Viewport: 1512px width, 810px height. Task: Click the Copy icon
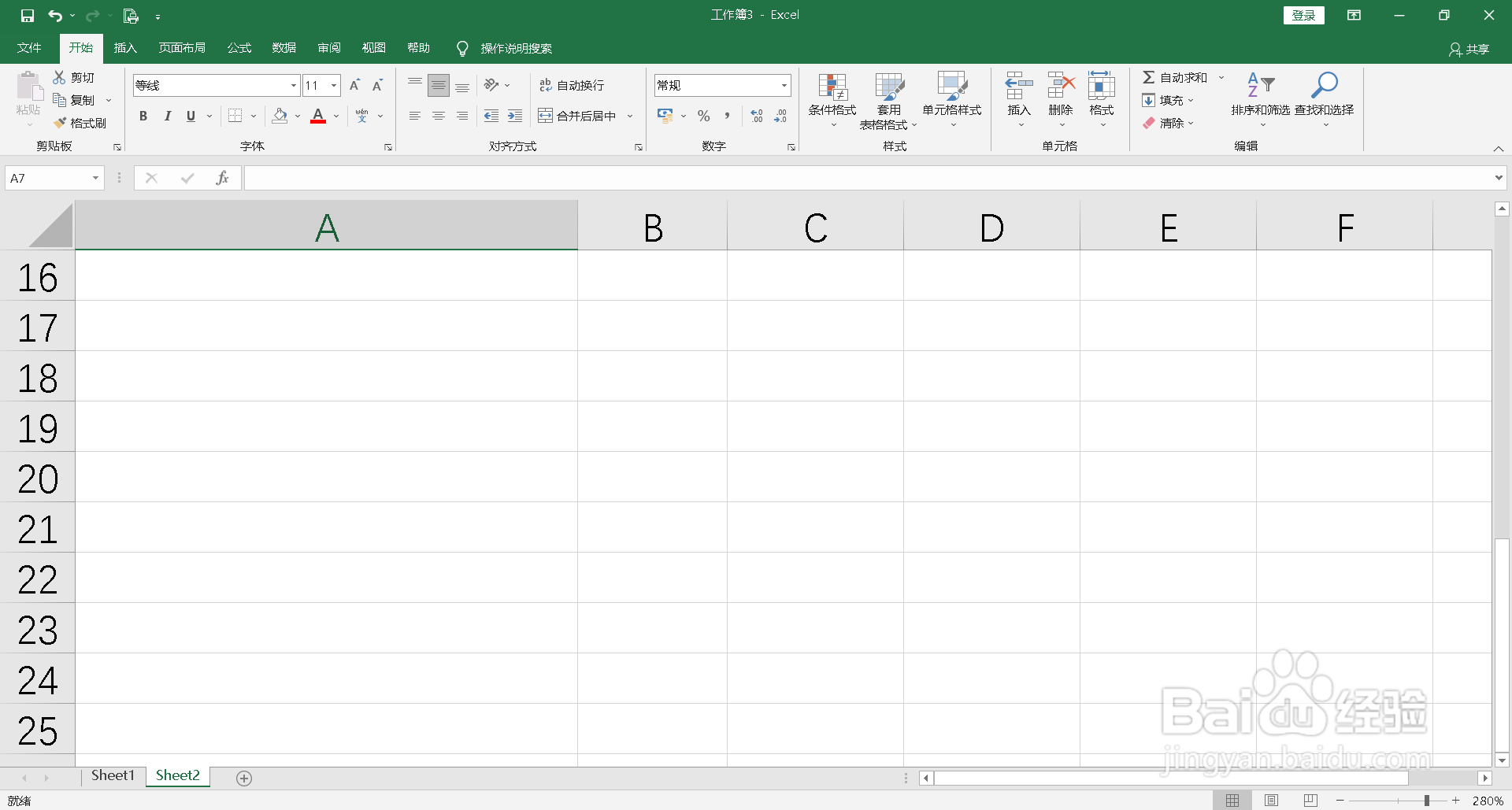coord(59,100)
